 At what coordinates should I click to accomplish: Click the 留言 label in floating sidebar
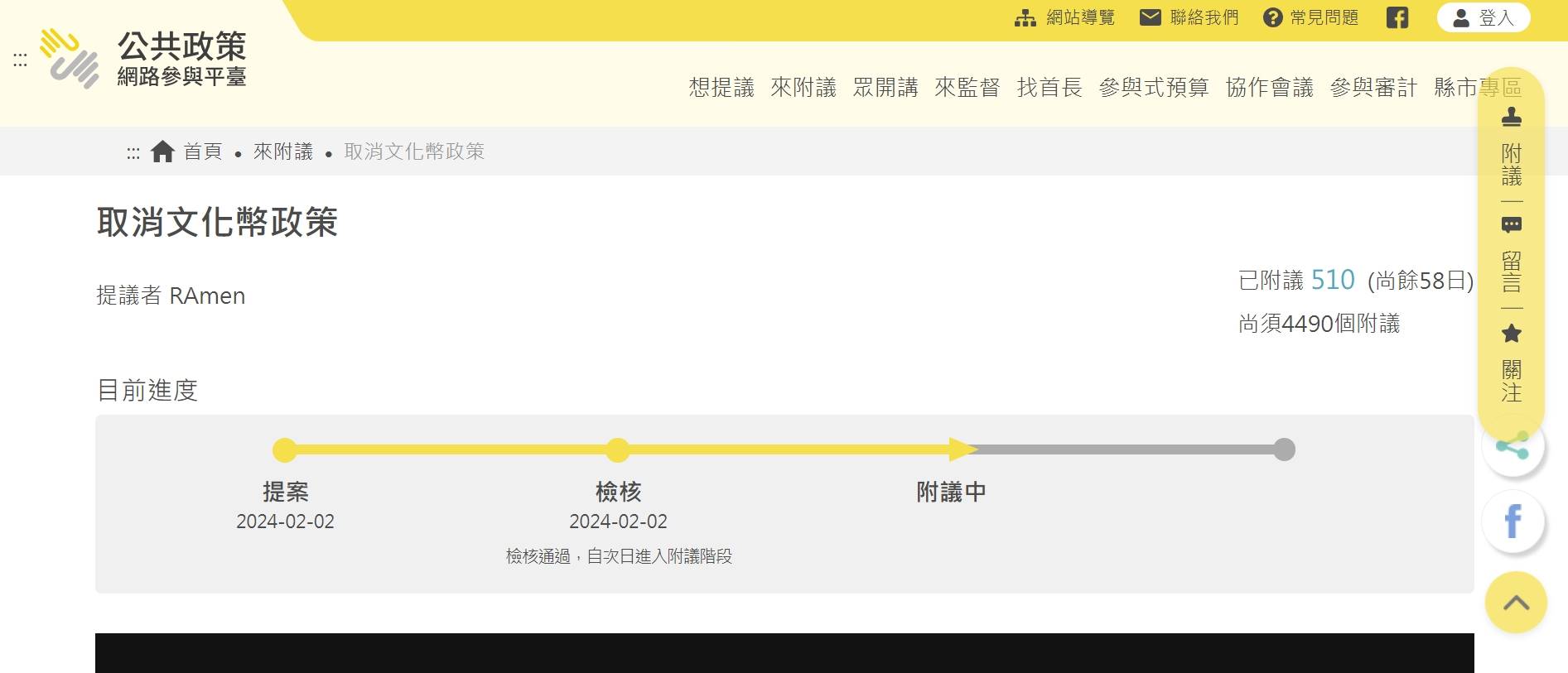click(x=1512, y=272)
